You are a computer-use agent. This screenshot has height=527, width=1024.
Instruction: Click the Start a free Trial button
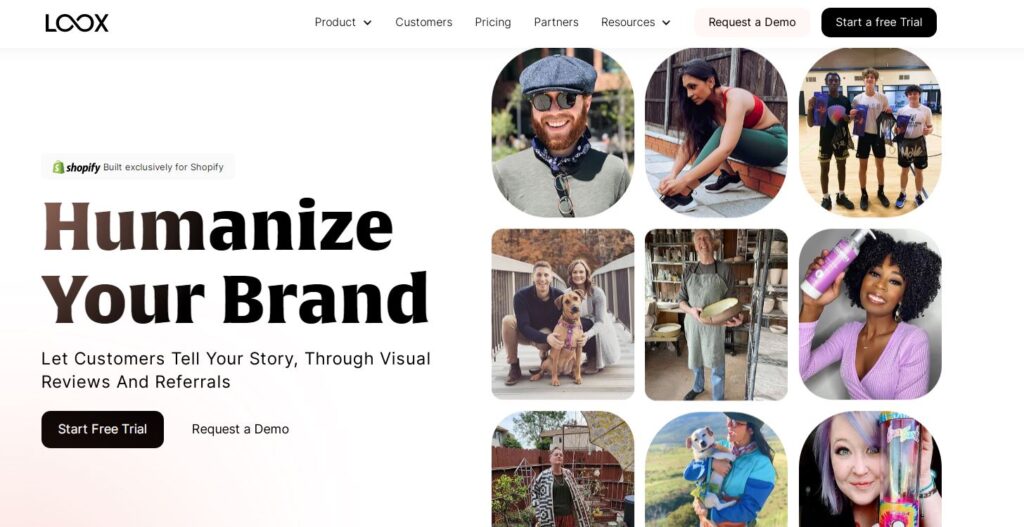click(879, 22)
